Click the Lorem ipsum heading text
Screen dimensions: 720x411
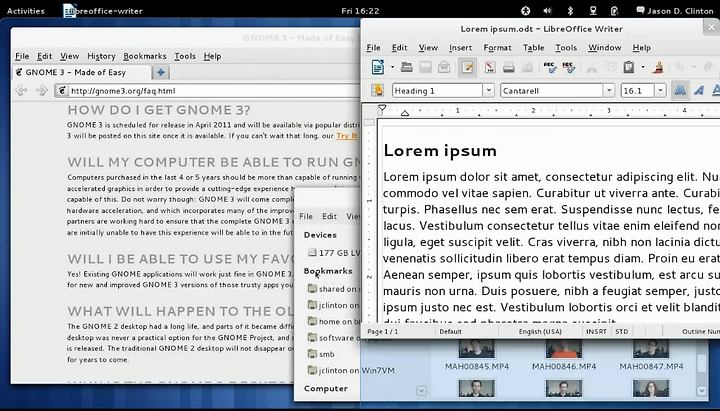[x=440, y=151]
